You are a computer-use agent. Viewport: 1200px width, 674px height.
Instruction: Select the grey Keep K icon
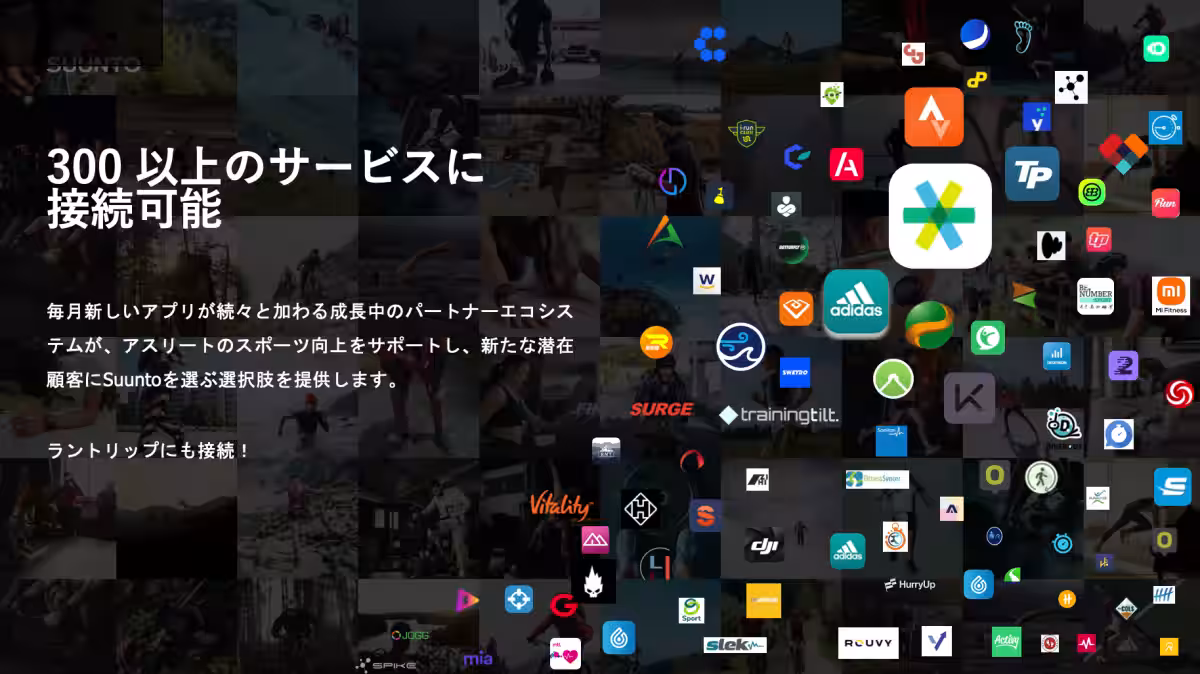click(969, 398)
